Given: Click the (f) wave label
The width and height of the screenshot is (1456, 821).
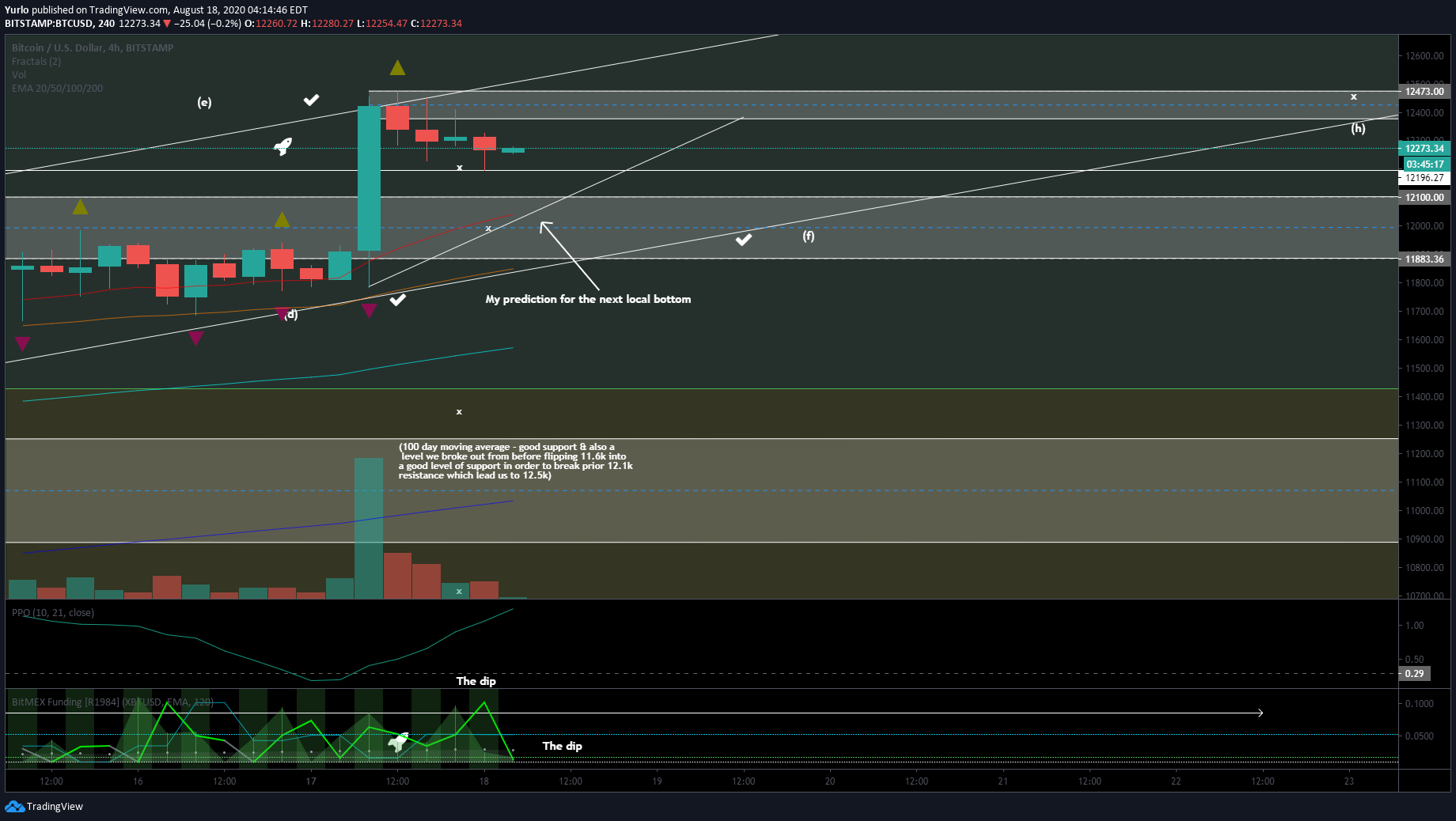Looking at the screenshot, I should 808,236.
